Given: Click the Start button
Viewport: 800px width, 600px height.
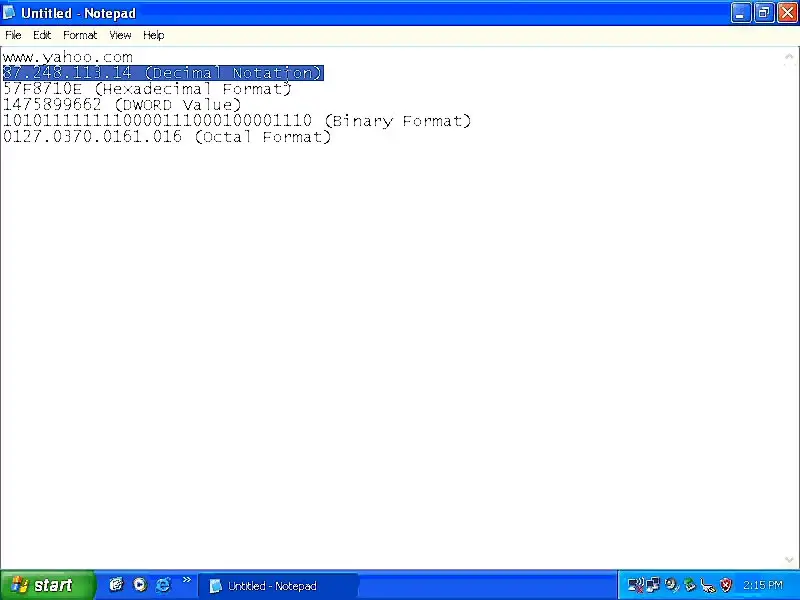Looking at the screenshot, I should [x=47, y=585].
